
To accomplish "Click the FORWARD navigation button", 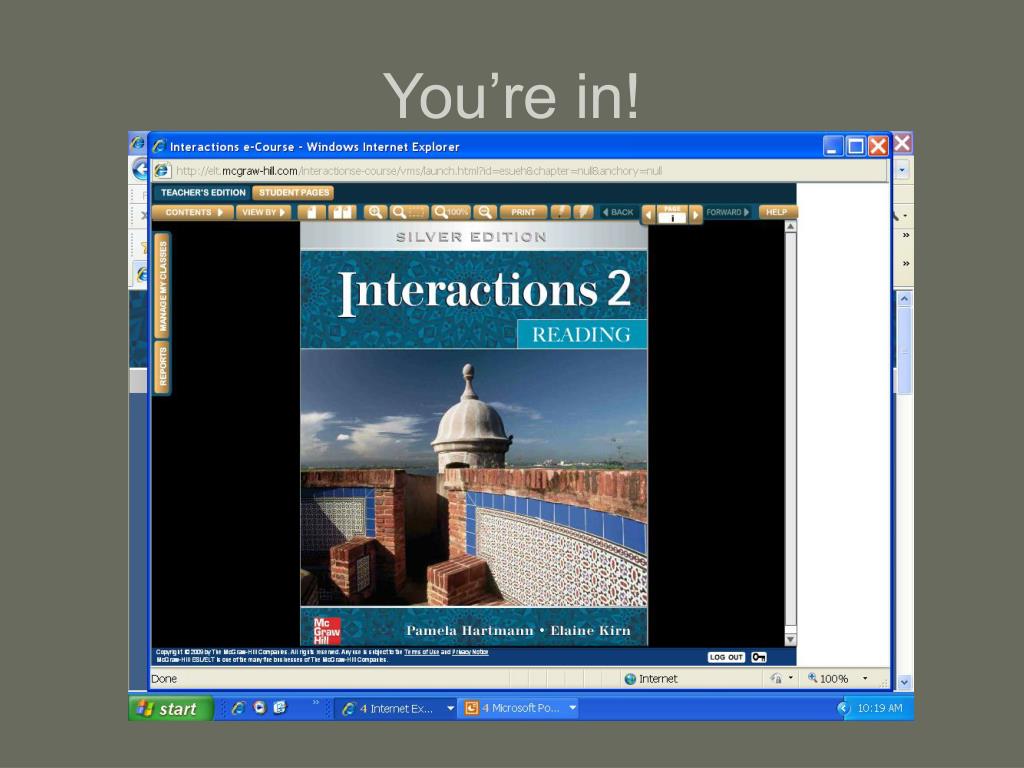I will click(x=728, y=212).
